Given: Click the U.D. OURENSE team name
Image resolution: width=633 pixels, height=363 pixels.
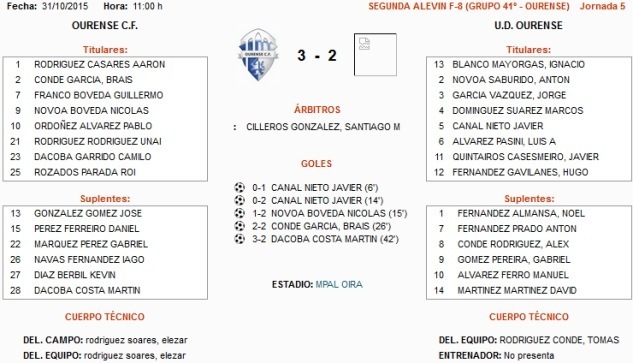Looking at the screenshot, I should [528, 25].
